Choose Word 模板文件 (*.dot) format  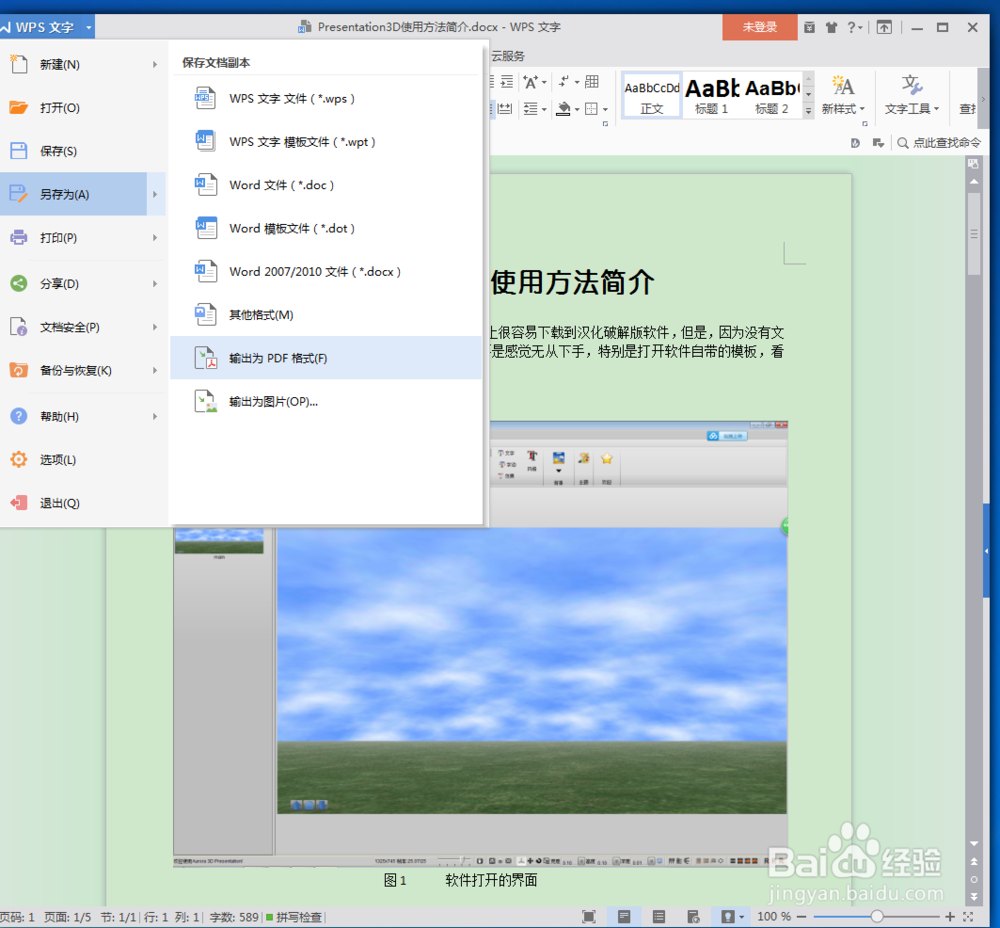click(325, 228)
